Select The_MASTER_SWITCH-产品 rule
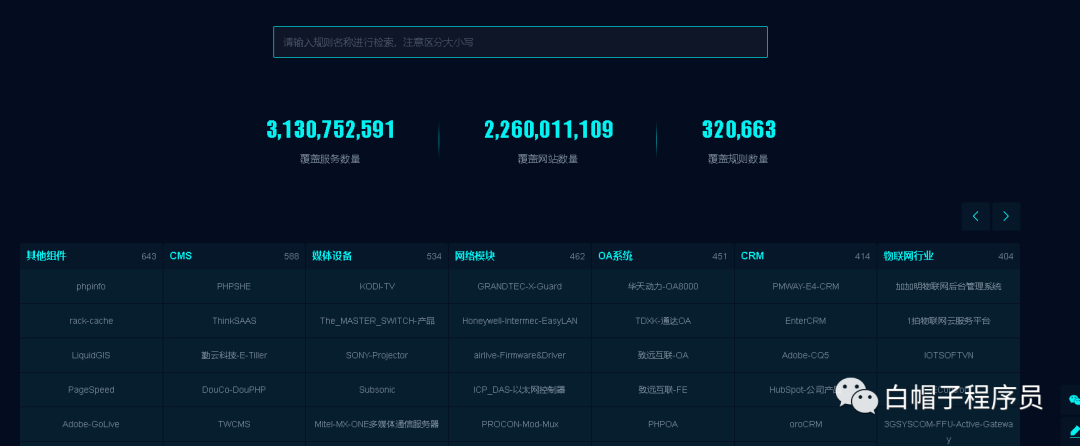The image size is (1080, 446). pyautogui.click(x=377, y=321)
